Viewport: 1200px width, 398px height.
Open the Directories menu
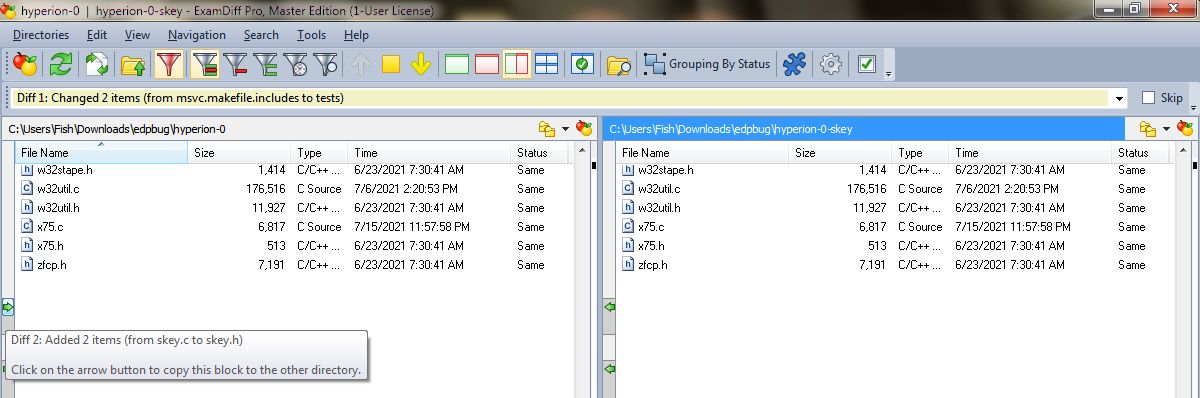(41, 35)
